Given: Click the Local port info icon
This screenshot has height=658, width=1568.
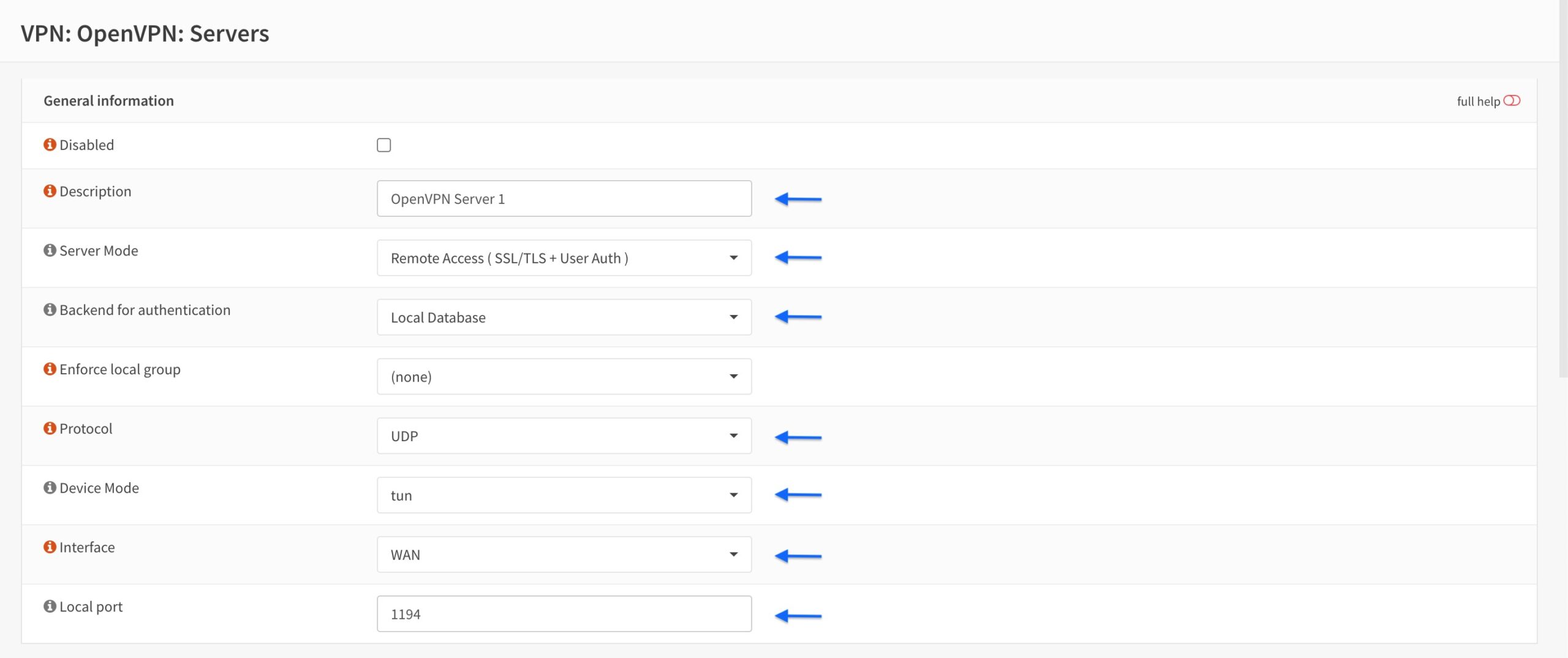Looking at the screenshot, I should [48, 606].
